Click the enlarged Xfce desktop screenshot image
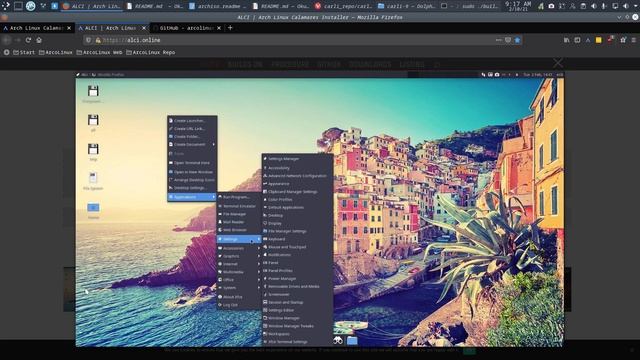Screen dimensions: 640x360 click(x=320, y=209)
